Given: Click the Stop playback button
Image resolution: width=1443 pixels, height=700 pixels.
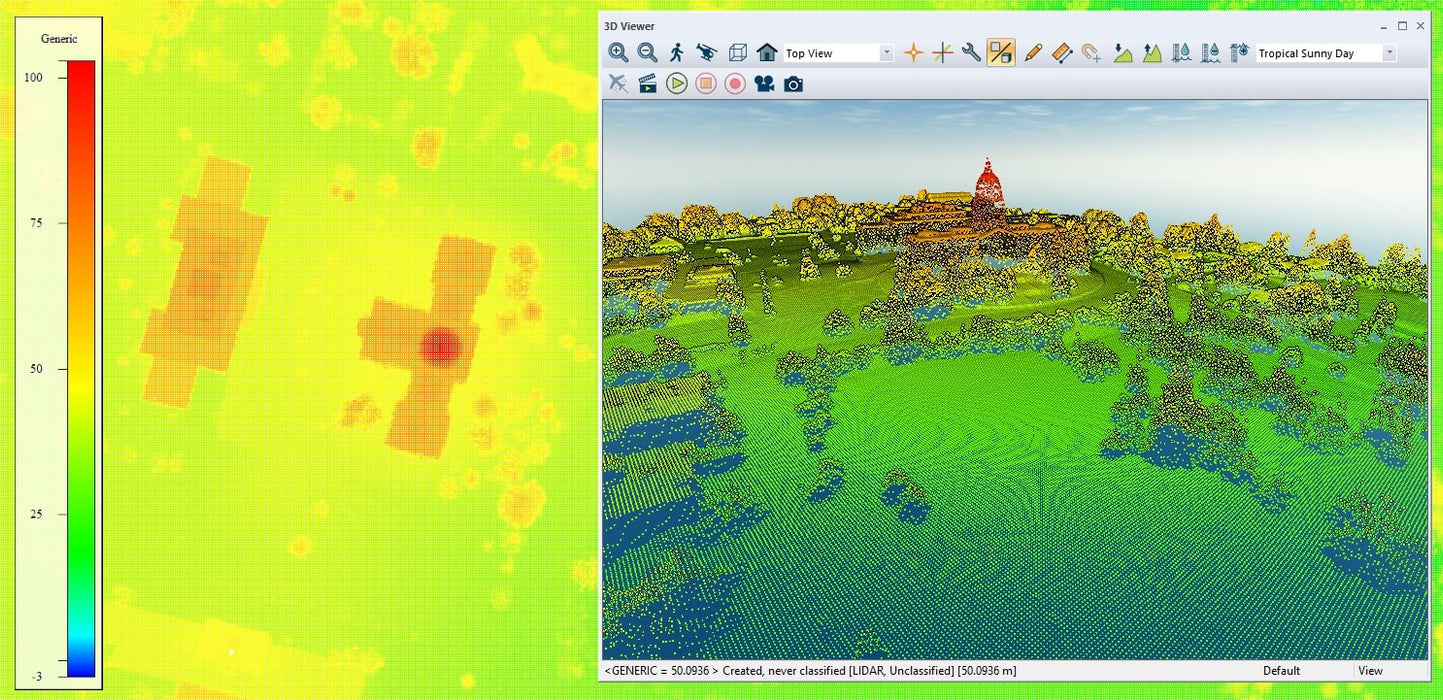Looking at the screenshot, I should (706, 84).
